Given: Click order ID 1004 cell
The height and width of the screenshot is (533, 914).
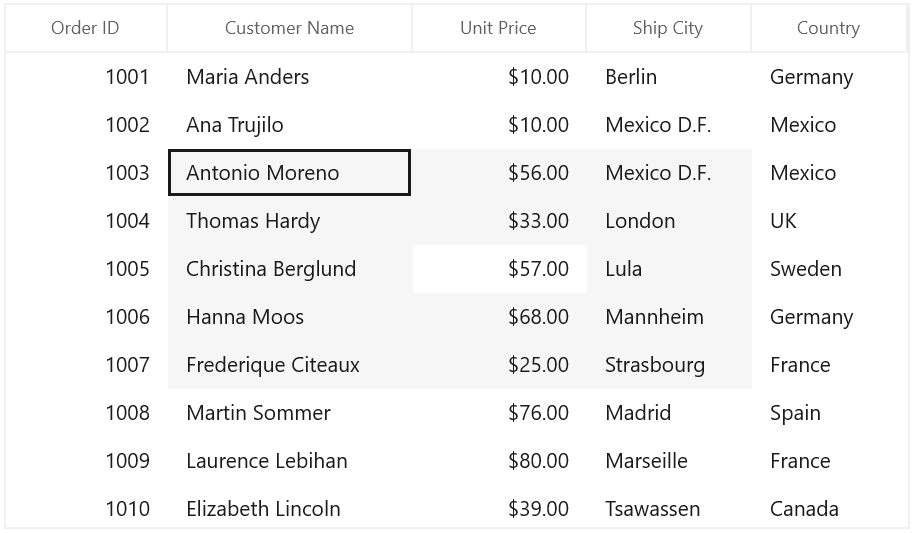Looking at the screenshot, I should coord(86,221).
